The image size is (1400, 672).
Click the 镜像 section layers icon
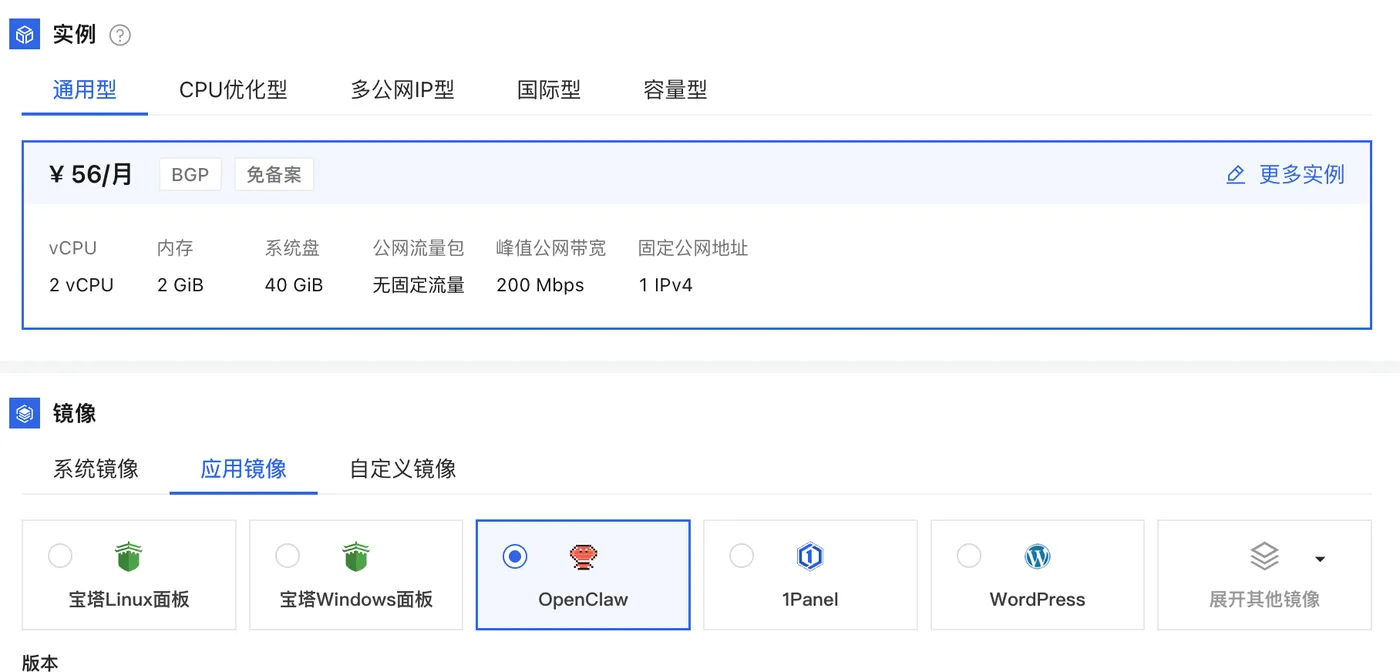[x=24, y=413]
